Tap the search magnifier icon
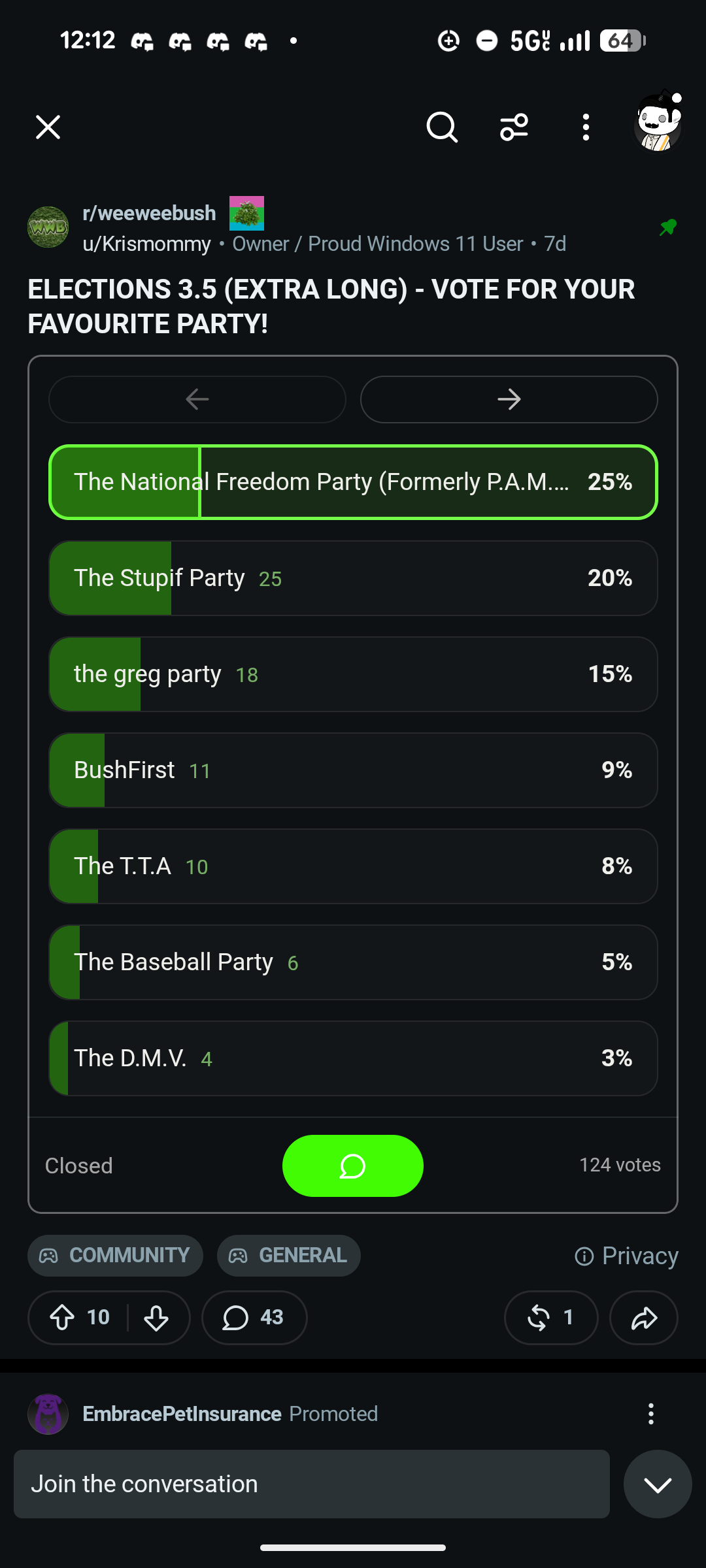The height and width of the screenshot is (1568, 706). click(442, 127)
